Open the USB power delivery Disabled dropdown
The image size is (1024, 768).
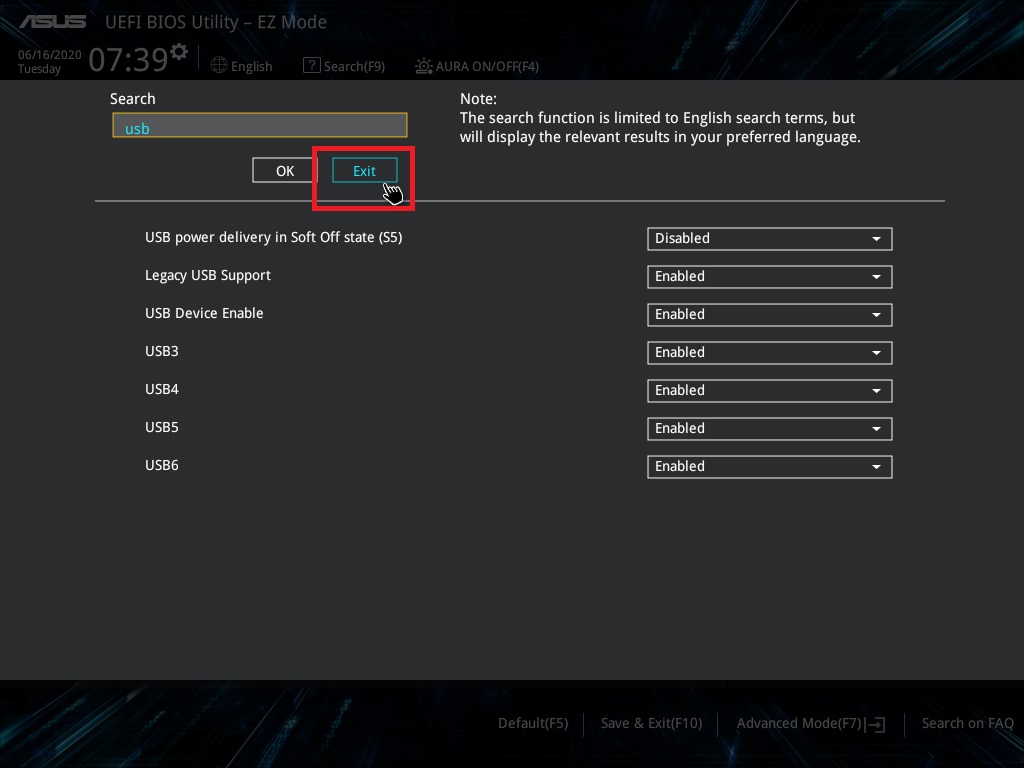769,238
